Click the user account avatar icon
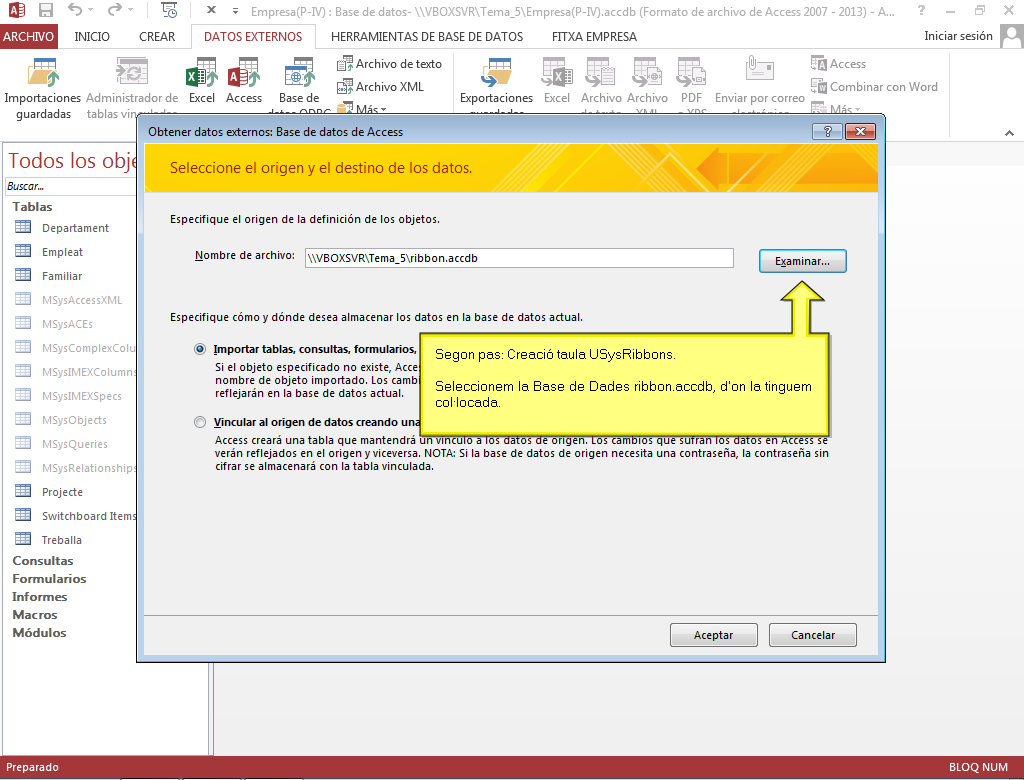The image size is (1024, 780). coord(1012,37)
